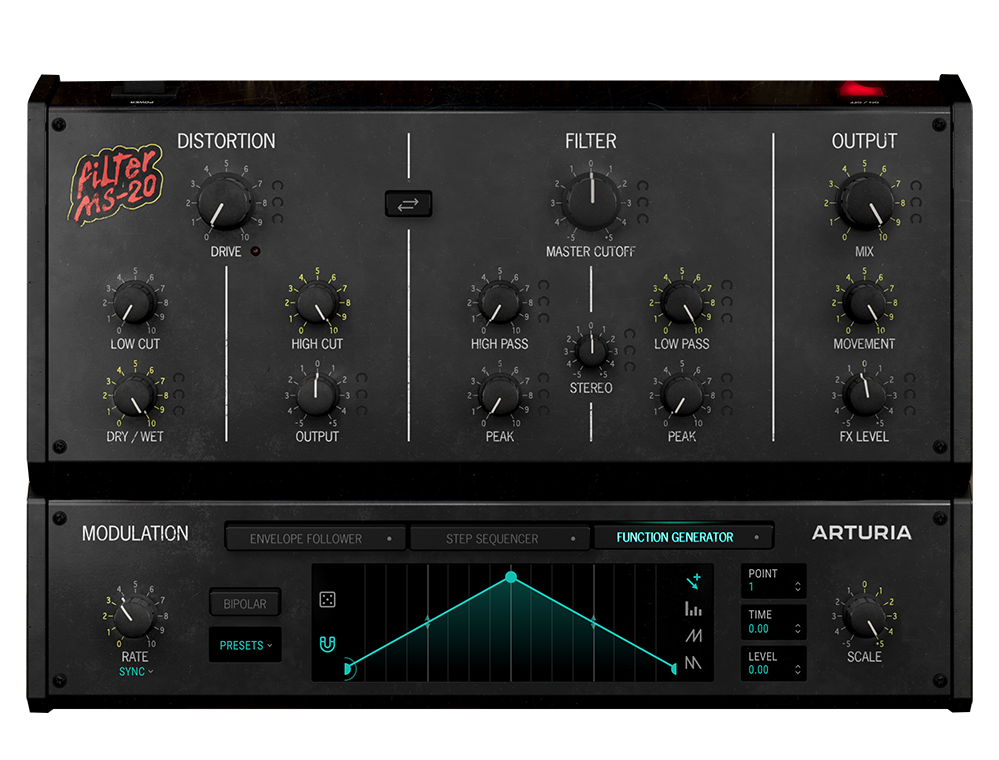Switch to the Envelope Follower tab
Viewport: 999px width, 760px height.
pos(315,538)
